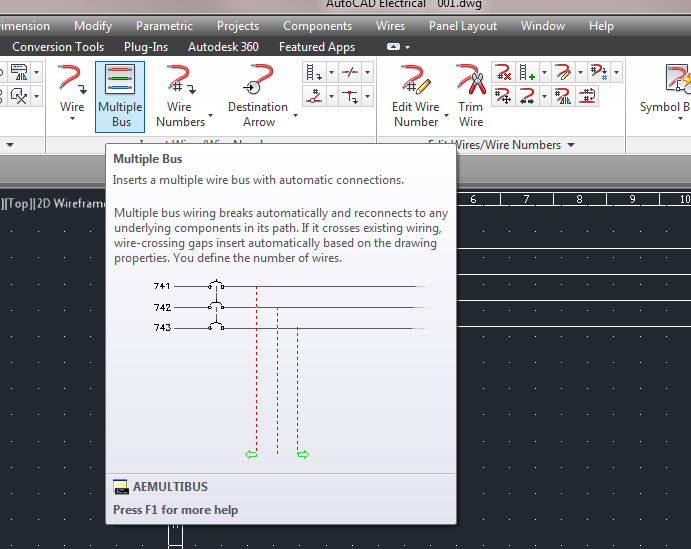
Task: Open the Projects menu
Action: pyautogui.click(x=238, y=26)
